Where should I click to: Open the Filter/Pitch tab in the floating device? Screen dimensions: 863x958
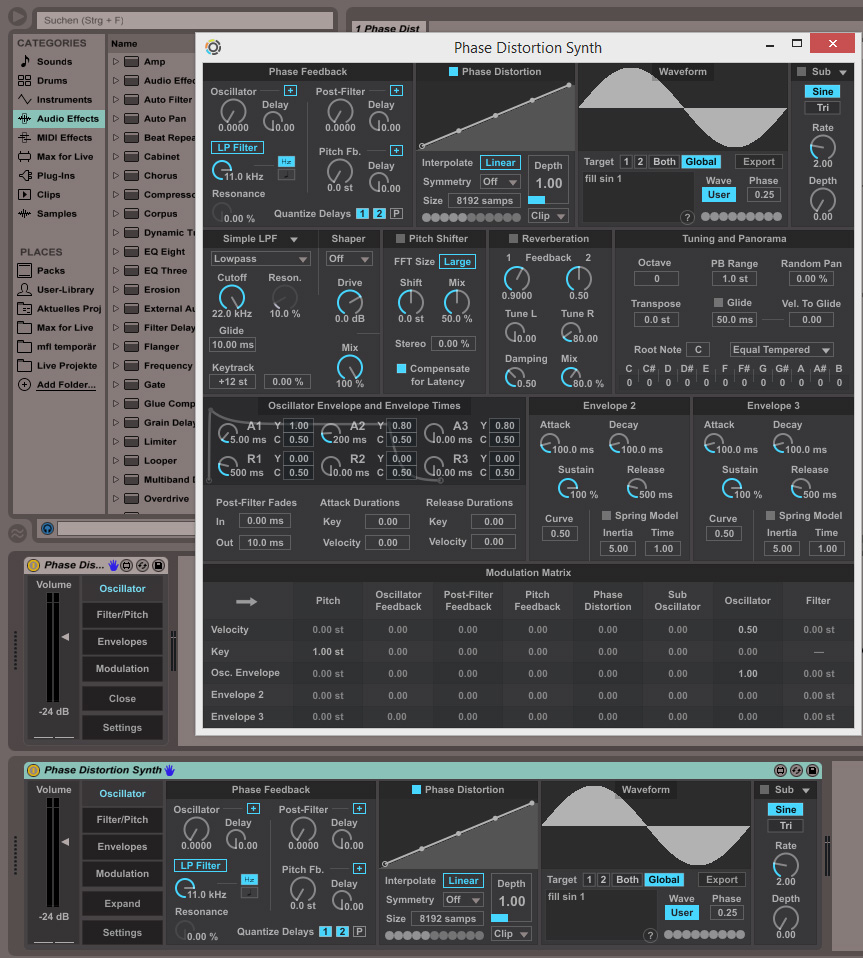pos(122,615)
